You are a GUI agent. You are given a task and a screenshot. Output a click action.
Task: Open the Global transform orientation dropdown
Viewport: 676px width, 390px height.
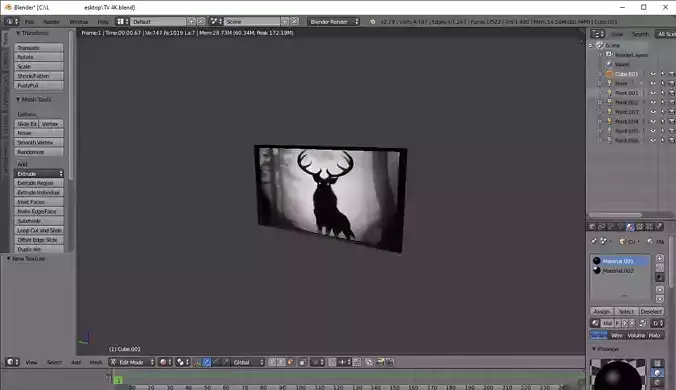pyautogui.click(x=248, y=362)
